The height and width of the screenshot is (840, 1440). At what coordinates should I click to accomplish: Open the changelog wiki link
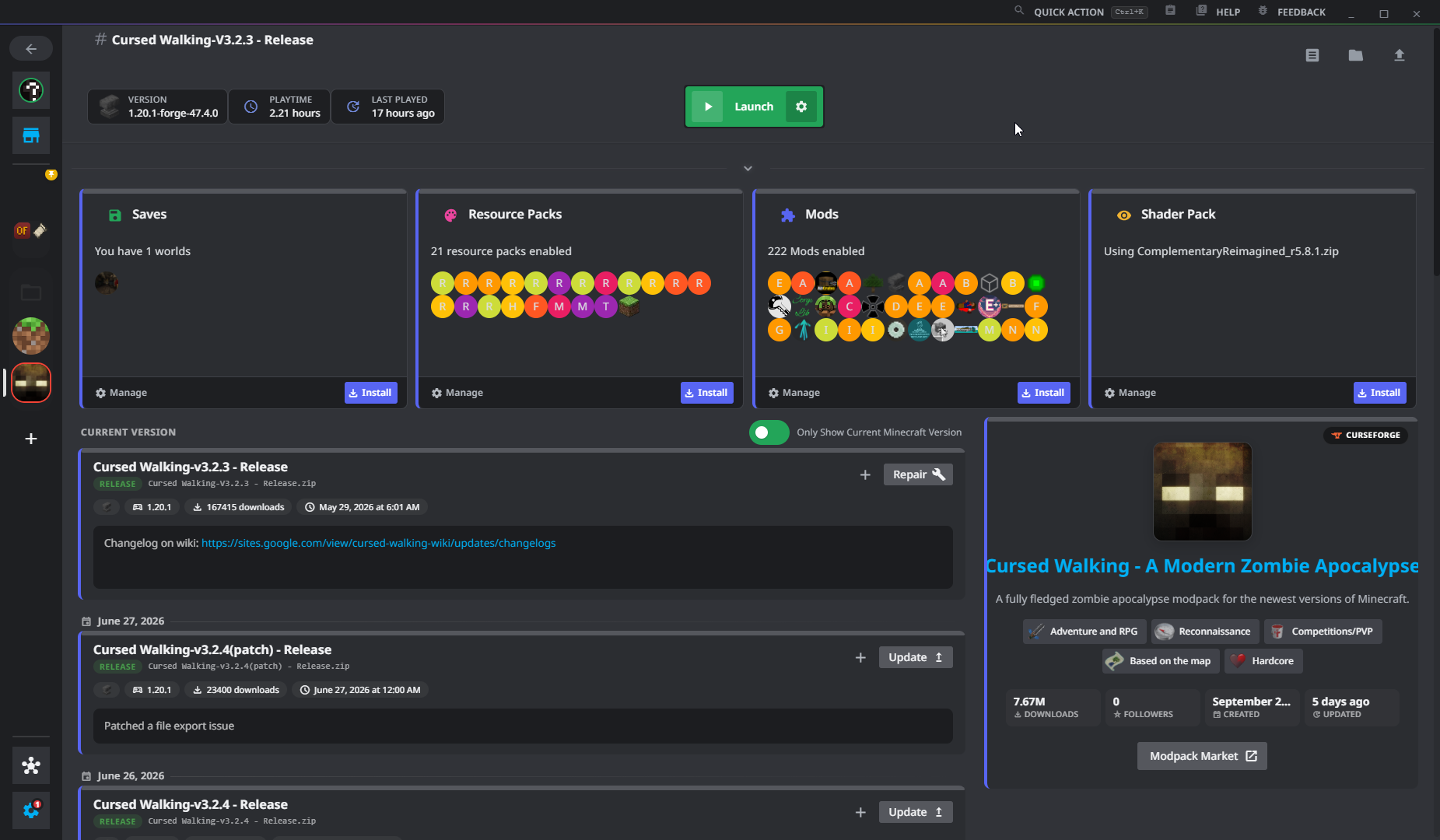coord(378,543)
